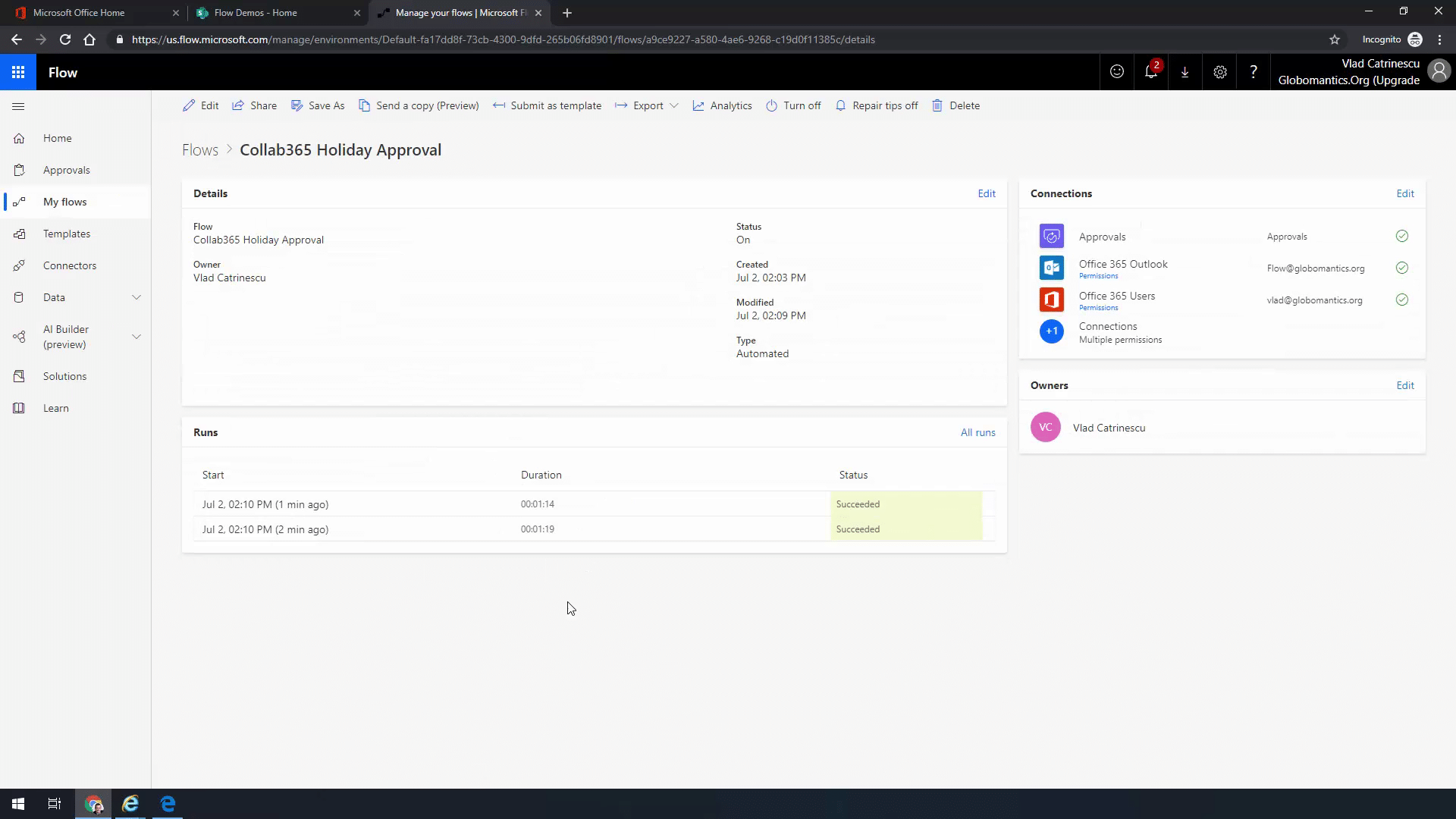Delete the flow

click(955, 105)
